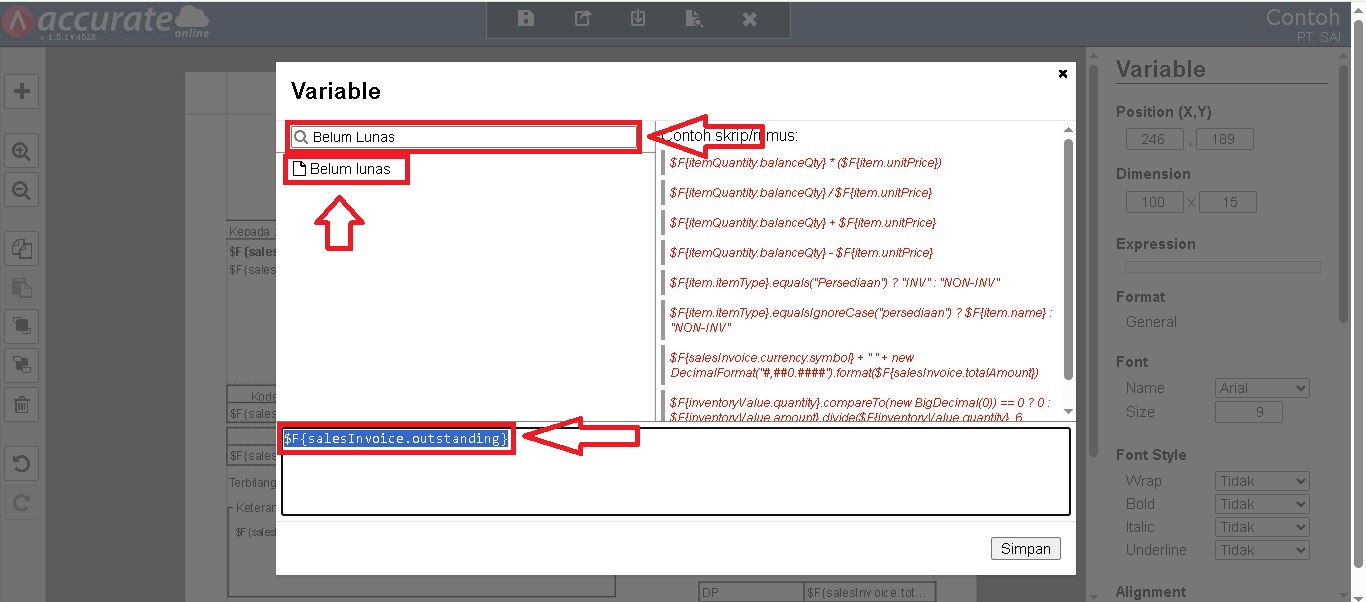
Task: Click the save icon in the top toolbar
Action: (526, 19)
